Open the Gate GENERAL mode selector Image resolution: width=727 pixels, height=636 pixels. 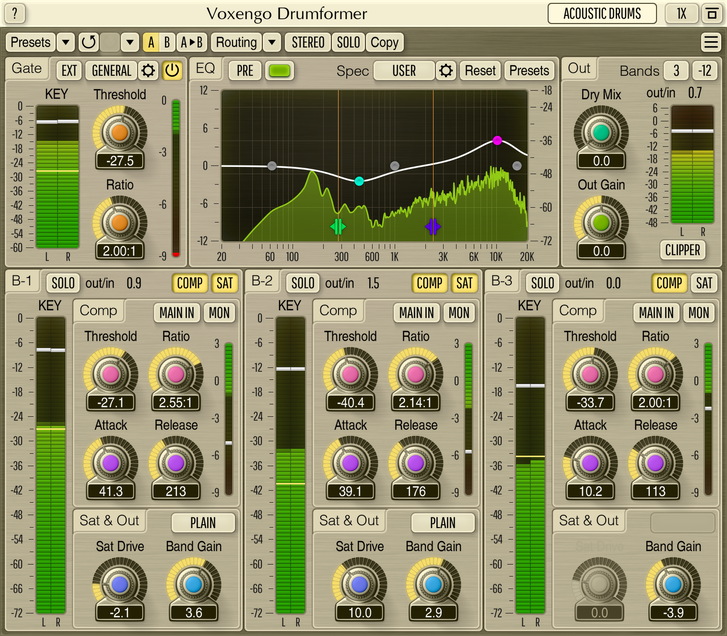click(x=111, y=70)
